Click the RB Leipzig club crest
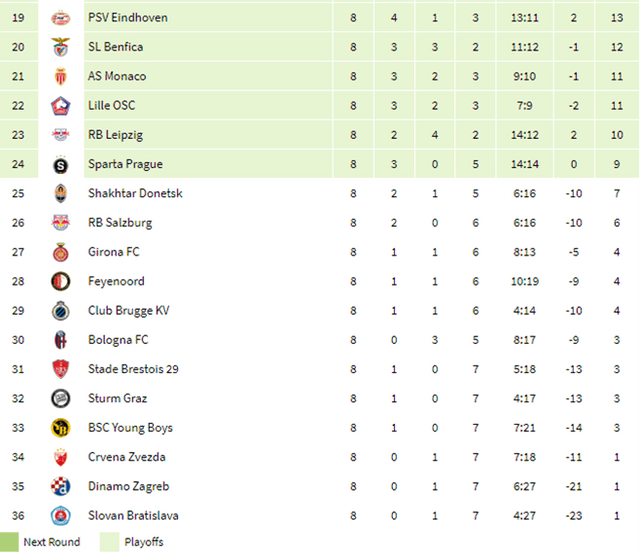Viewport: 640px width, 553px height. click(x=60, y=135)
